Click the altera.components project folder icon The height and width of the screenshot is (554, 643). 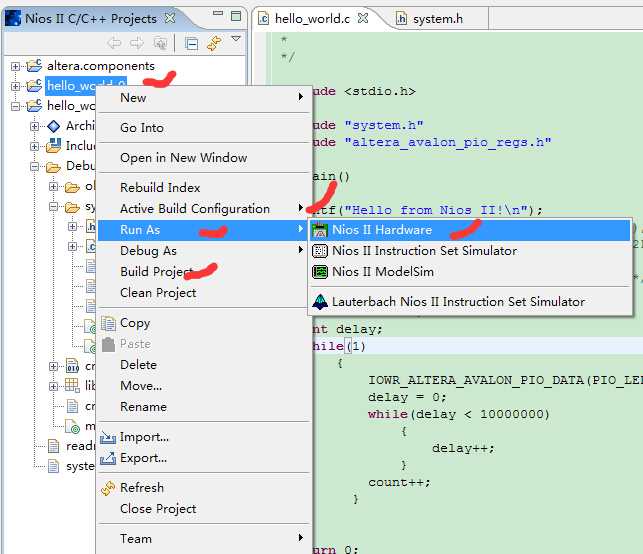click(x=34, y=66)
